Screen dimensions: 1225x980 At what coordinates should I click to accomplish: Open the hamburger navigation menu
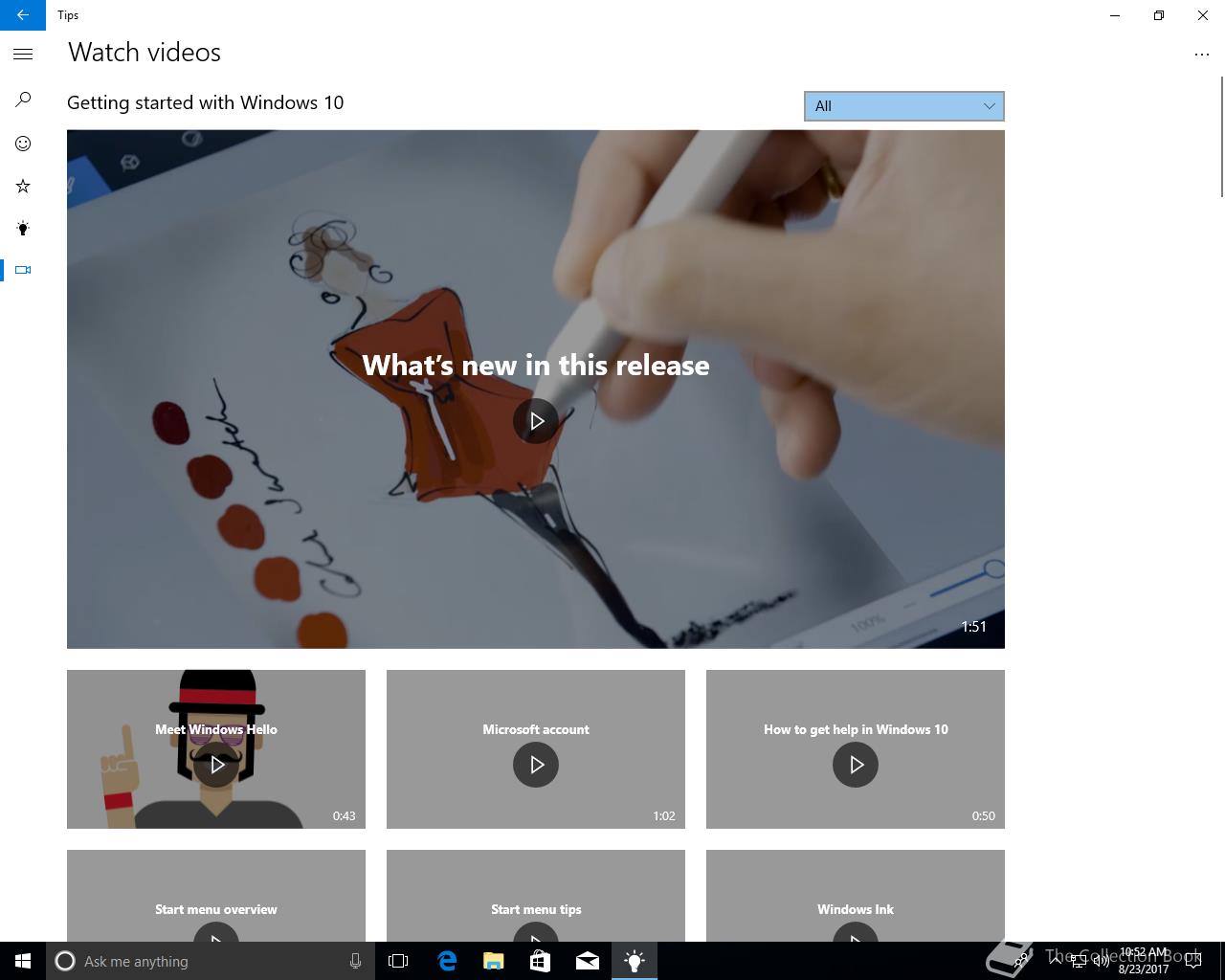pyautogui.click(x=23, y=55)
